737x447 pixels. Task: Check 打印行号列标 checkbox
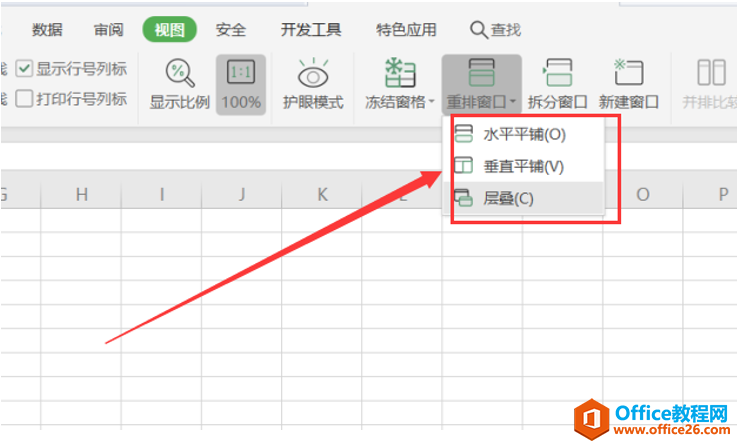coord(24,99)
